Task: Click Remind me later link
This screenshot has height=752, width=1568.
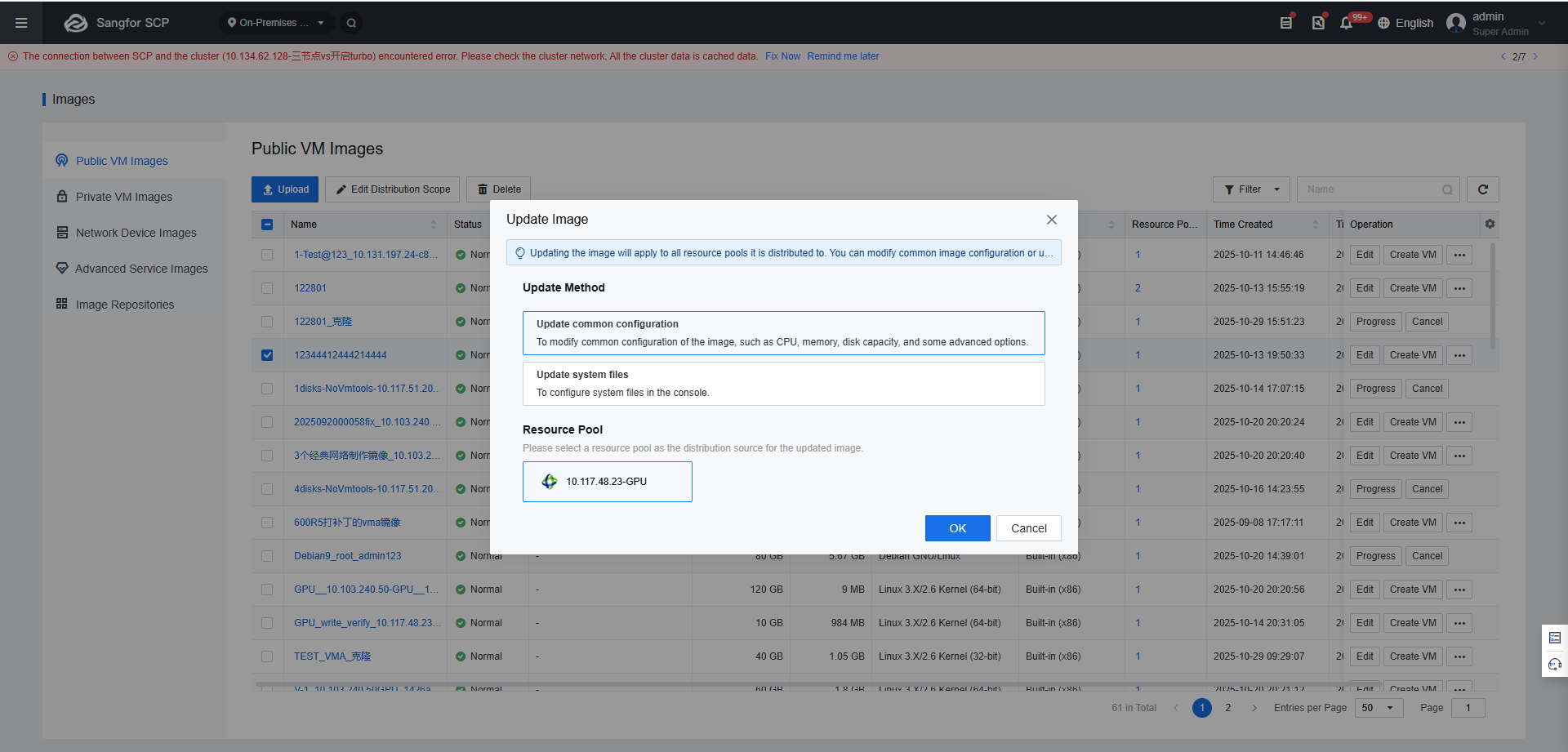Action: (843, 56)
